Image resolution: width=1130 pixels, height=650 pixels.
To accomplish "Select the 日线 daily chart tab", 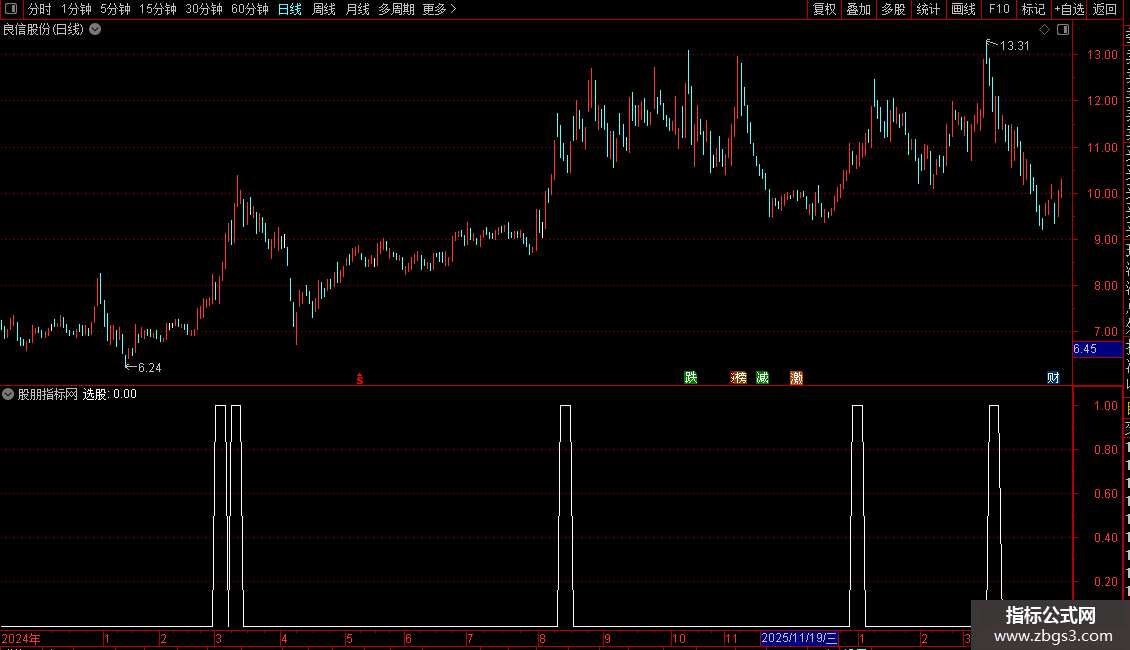I will tap(290, 9).
